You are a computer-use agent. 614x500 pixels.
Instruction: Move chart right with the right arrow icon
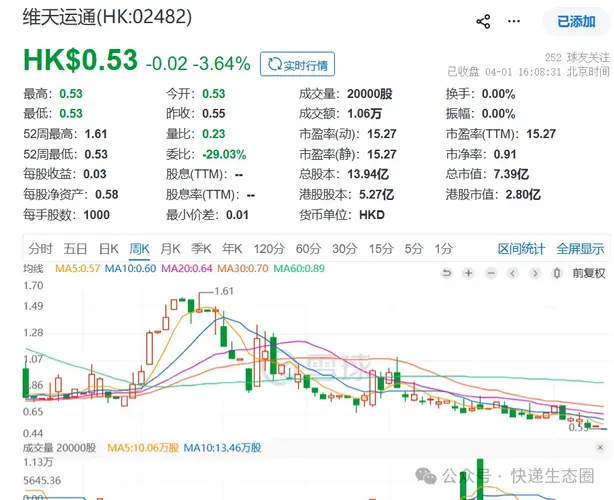pyautogui.click(x=535, y=273)
